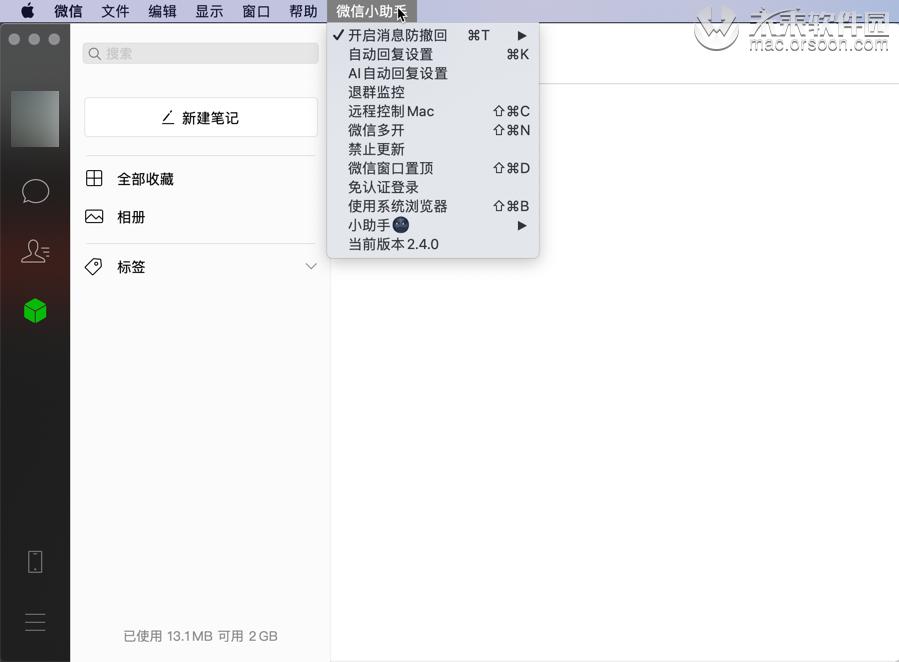The image size is (899, 662).
Task: Click the avatar icon next to 小助手
Action: pos(400,225)
